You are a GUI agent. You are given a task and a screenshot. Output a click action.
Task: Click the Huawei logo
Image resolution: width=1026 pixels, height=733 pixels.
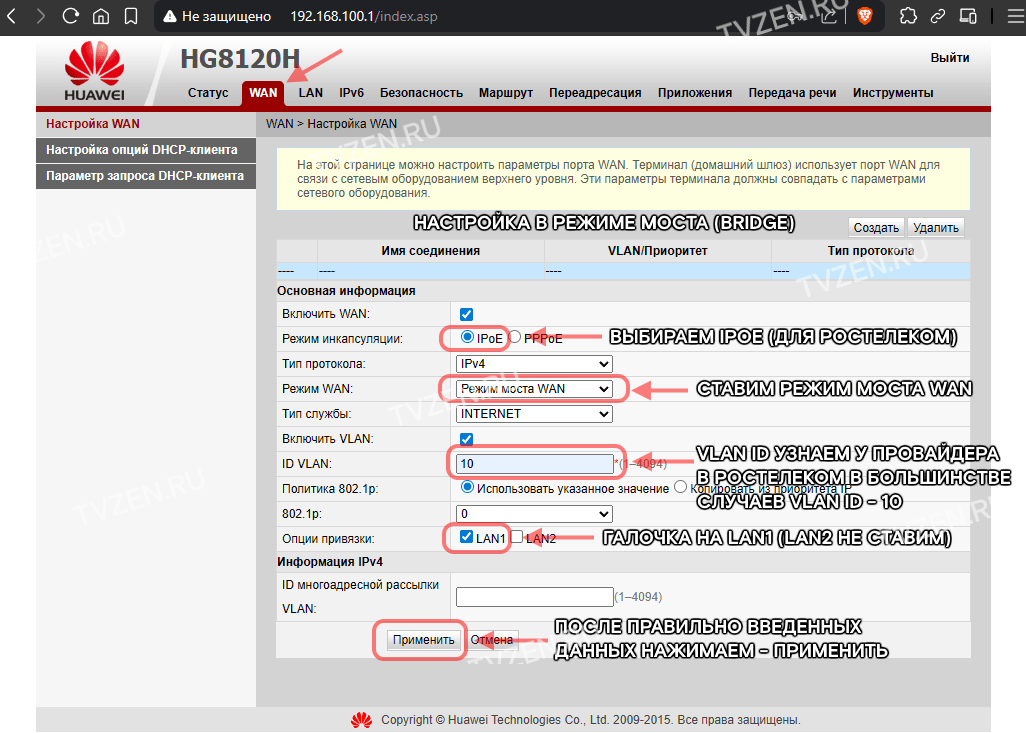[94, 71]
